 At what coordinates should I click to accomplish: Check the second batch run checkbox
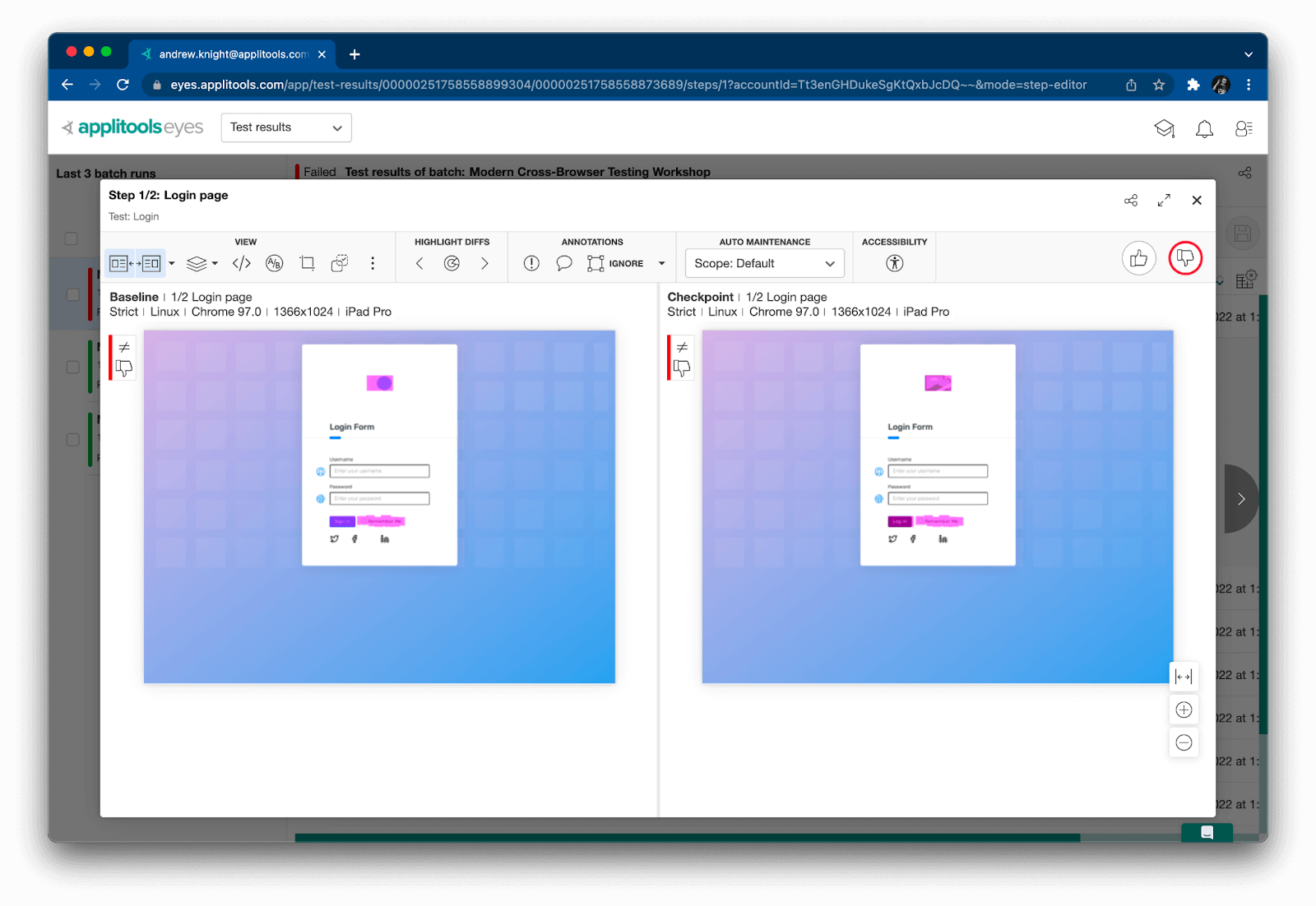click(x=72, y=367)
